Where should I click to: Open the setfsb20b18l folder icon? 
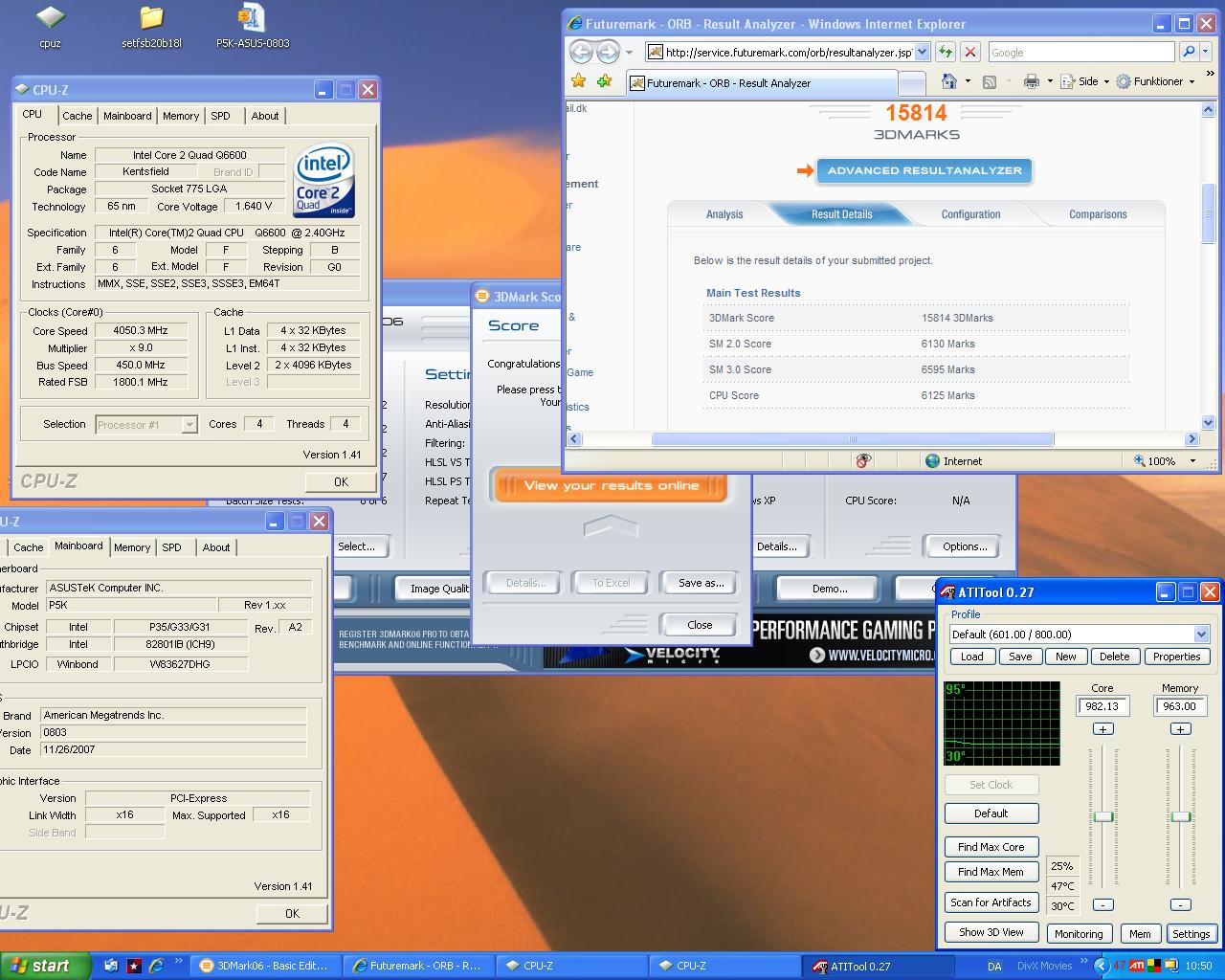(151, 26)
